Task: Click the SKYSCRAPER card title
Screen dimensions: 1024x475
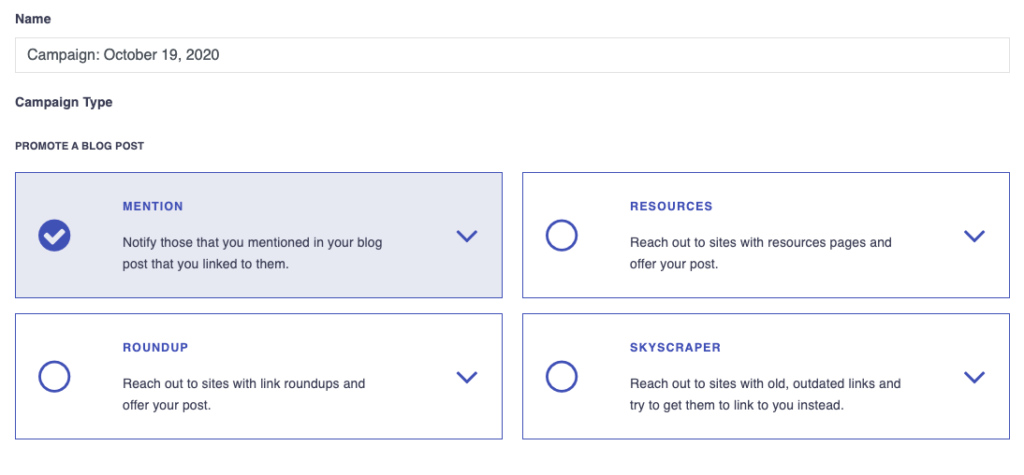Action: click(x=675, y=348)
